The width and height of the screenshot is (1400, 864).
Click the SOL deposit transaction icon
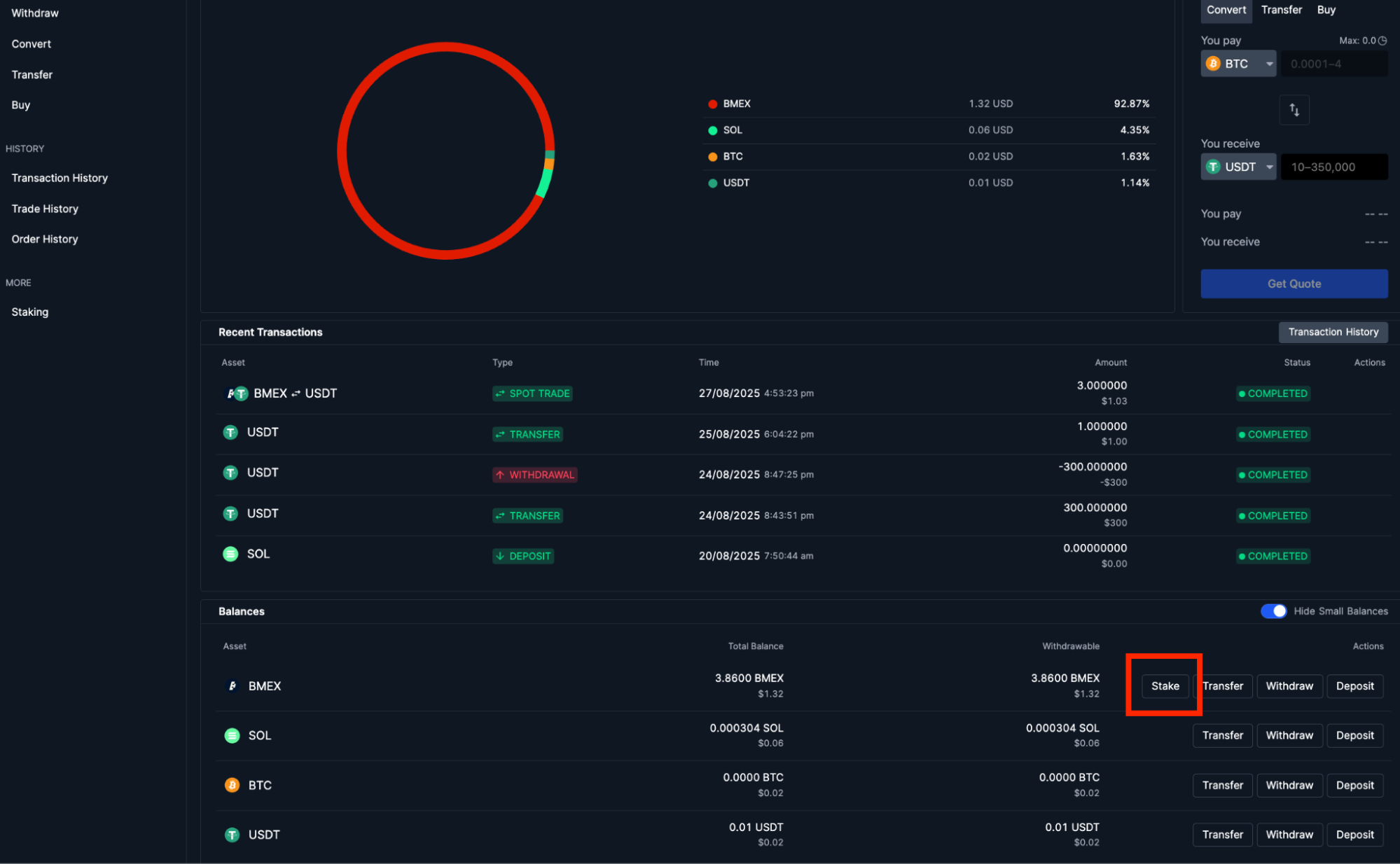click(x=230, y=554)
